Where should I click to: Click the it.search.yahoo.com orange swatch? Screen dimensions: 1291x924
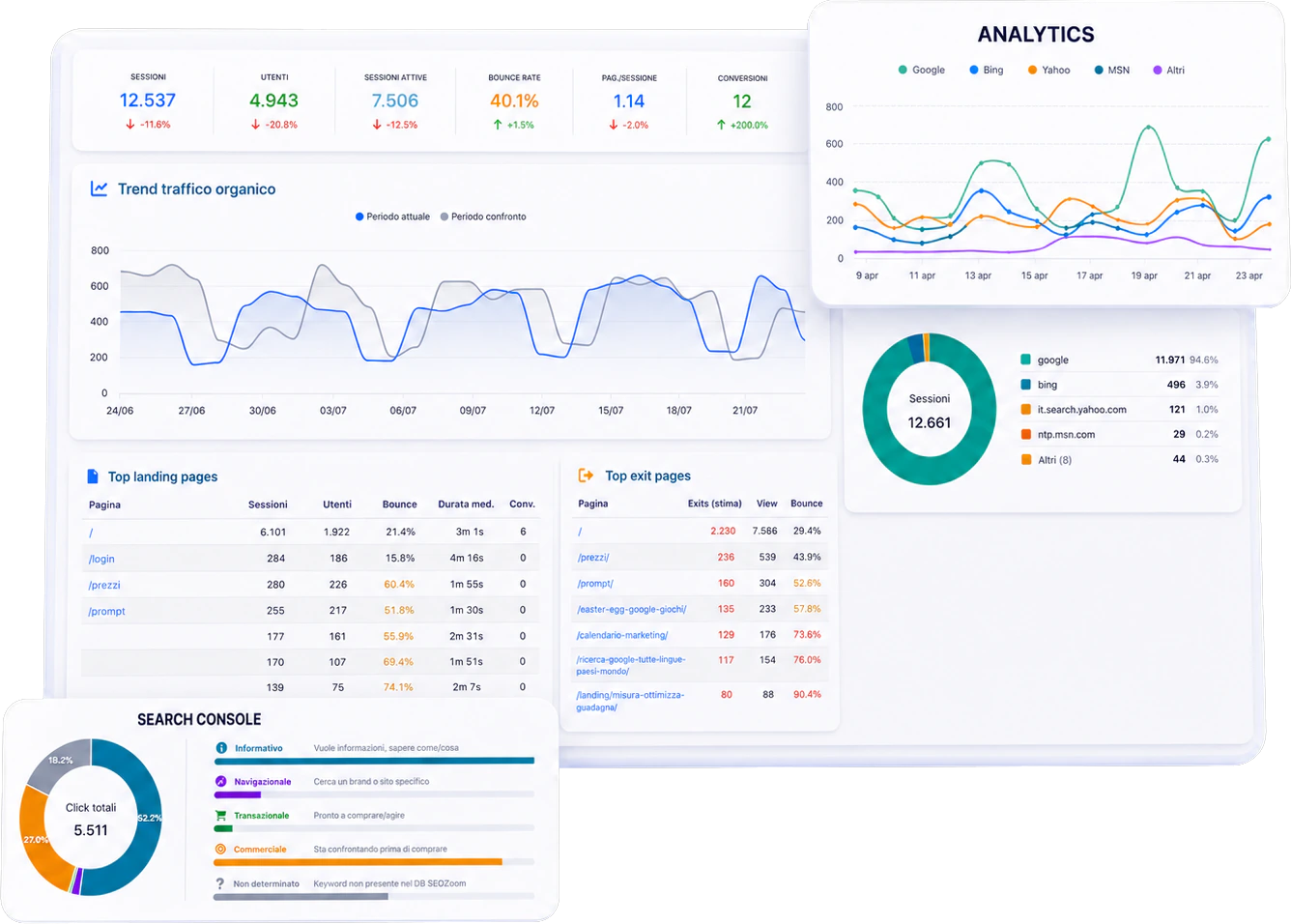1025,410
